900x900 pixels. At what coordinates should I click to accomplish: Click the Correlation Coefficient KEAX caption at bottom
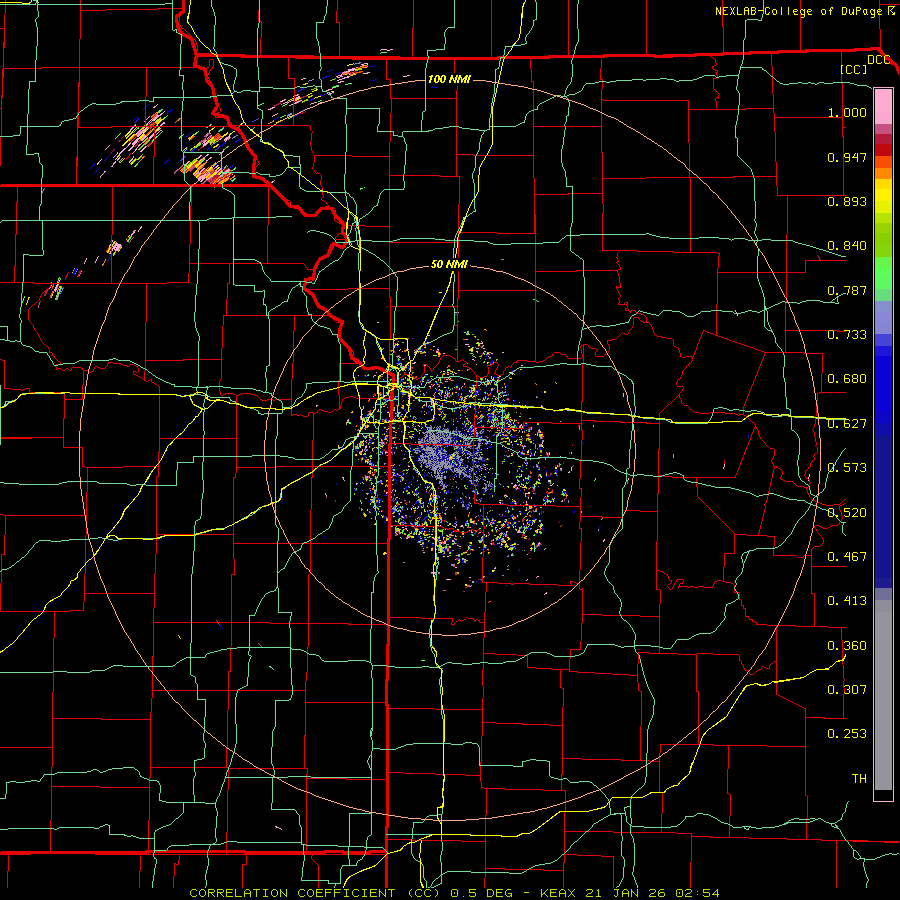point(454,893)
